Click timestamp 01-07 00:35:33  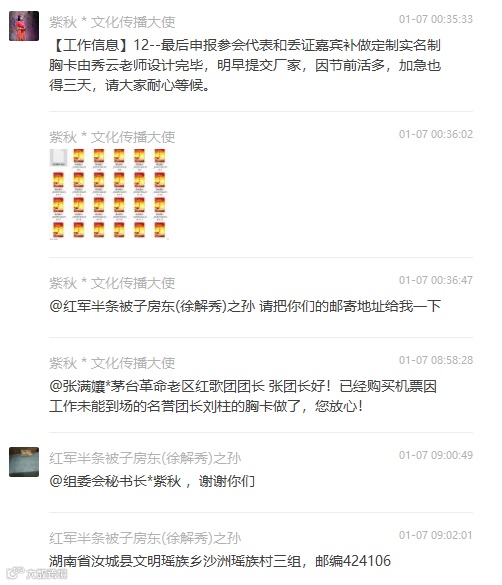pyautogui.click(x=436, y=19)
